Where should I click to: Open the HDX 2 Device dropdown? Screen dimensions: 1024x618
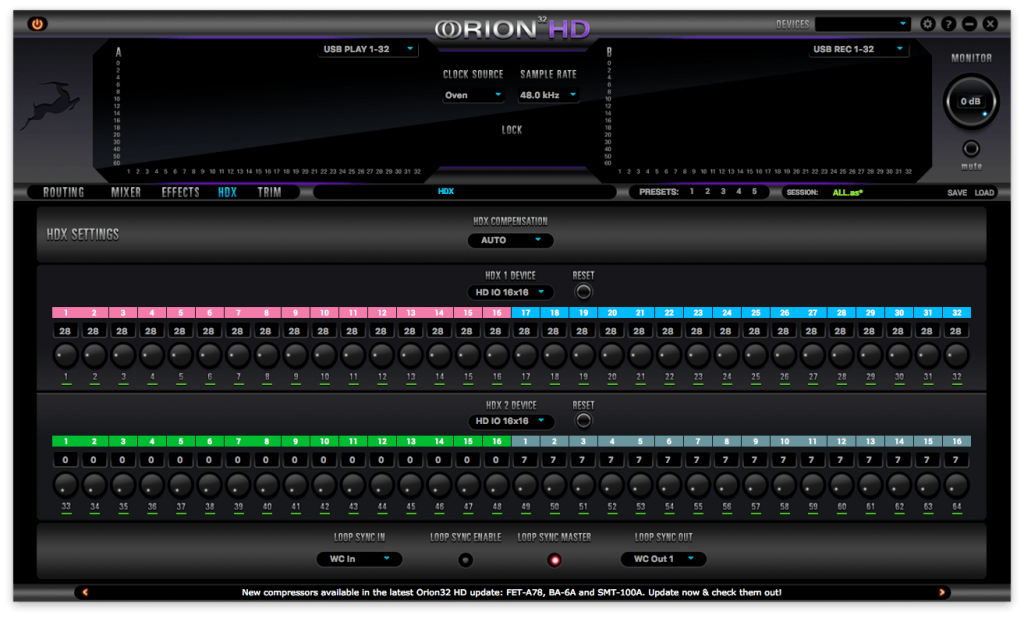coord(510,421)
